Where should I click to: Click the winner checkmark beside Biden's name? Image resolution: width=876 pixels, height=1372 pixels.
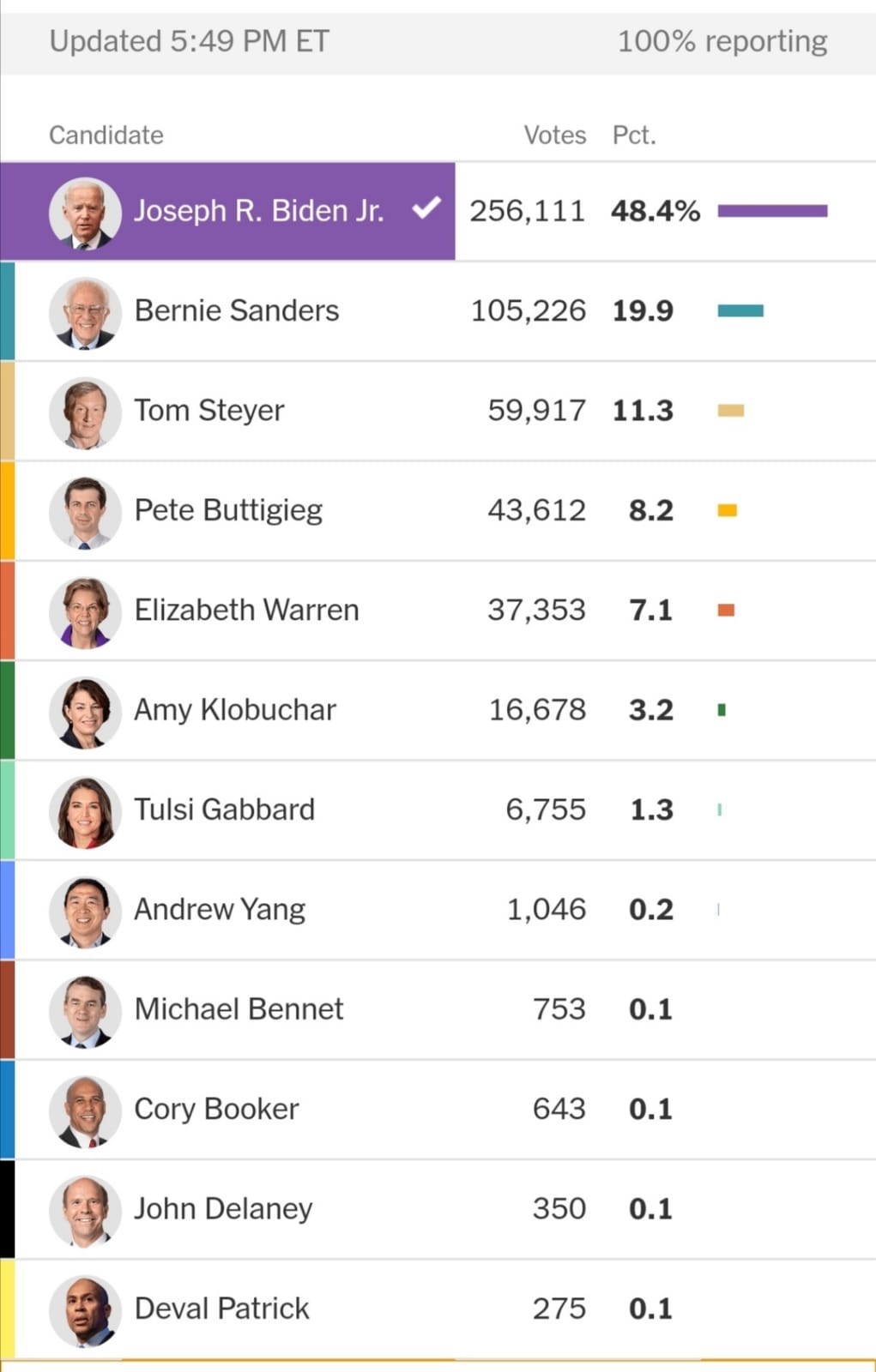click(x=426, y=208)
